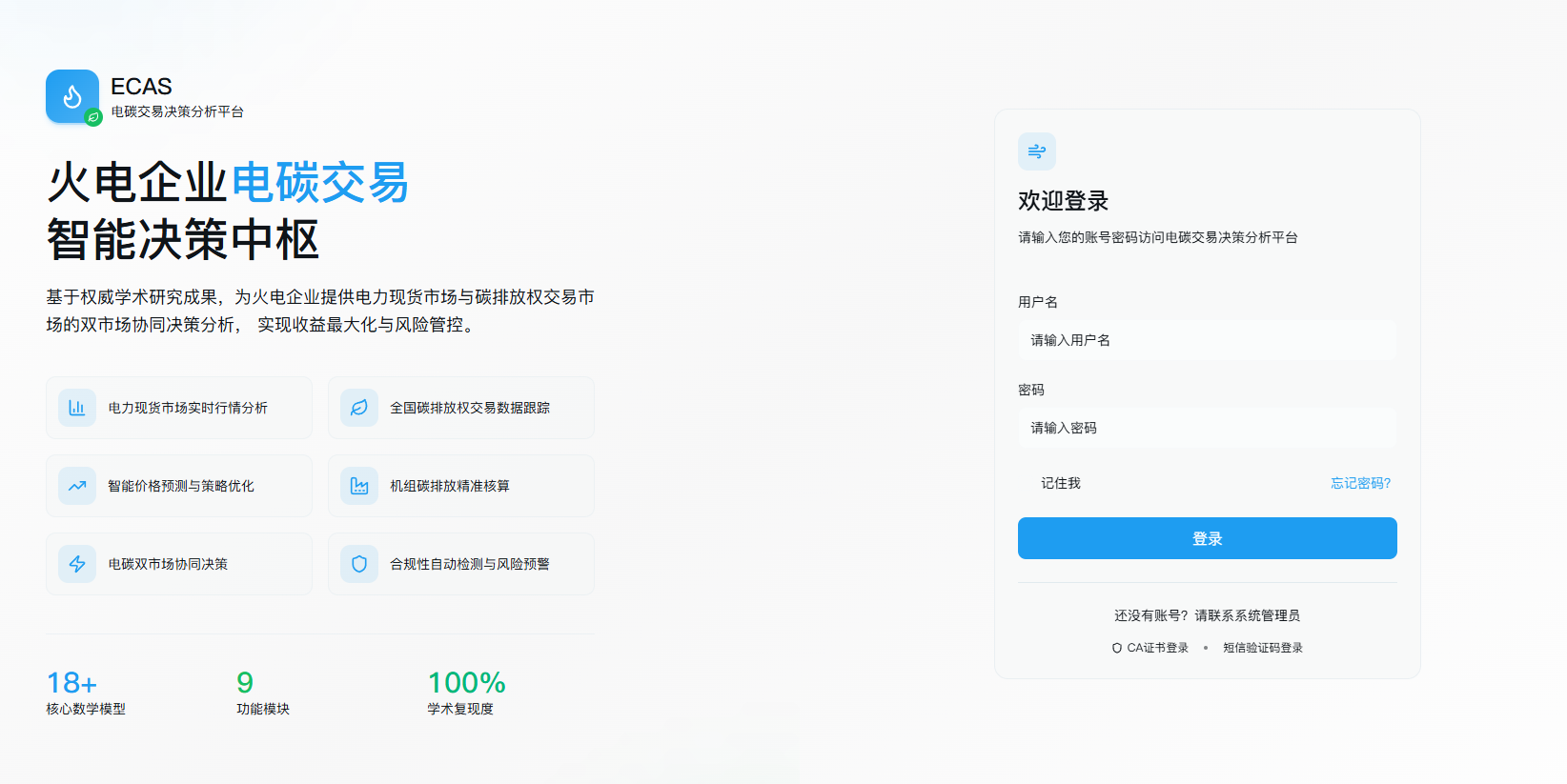Focus the 请输入用户名 username field
1567x784 pixels.
(x=1207, y=340)
